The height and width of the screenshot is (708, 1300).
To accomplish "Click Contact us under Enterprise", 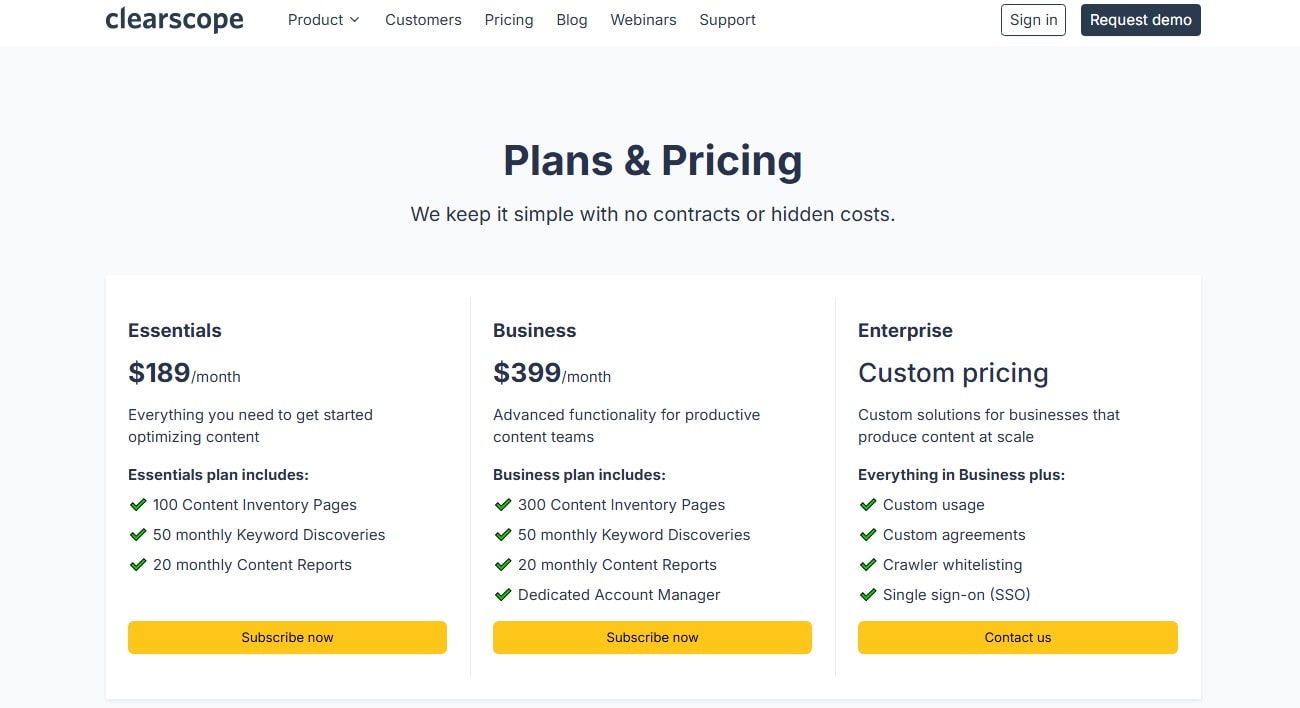I will point(1017,637).
